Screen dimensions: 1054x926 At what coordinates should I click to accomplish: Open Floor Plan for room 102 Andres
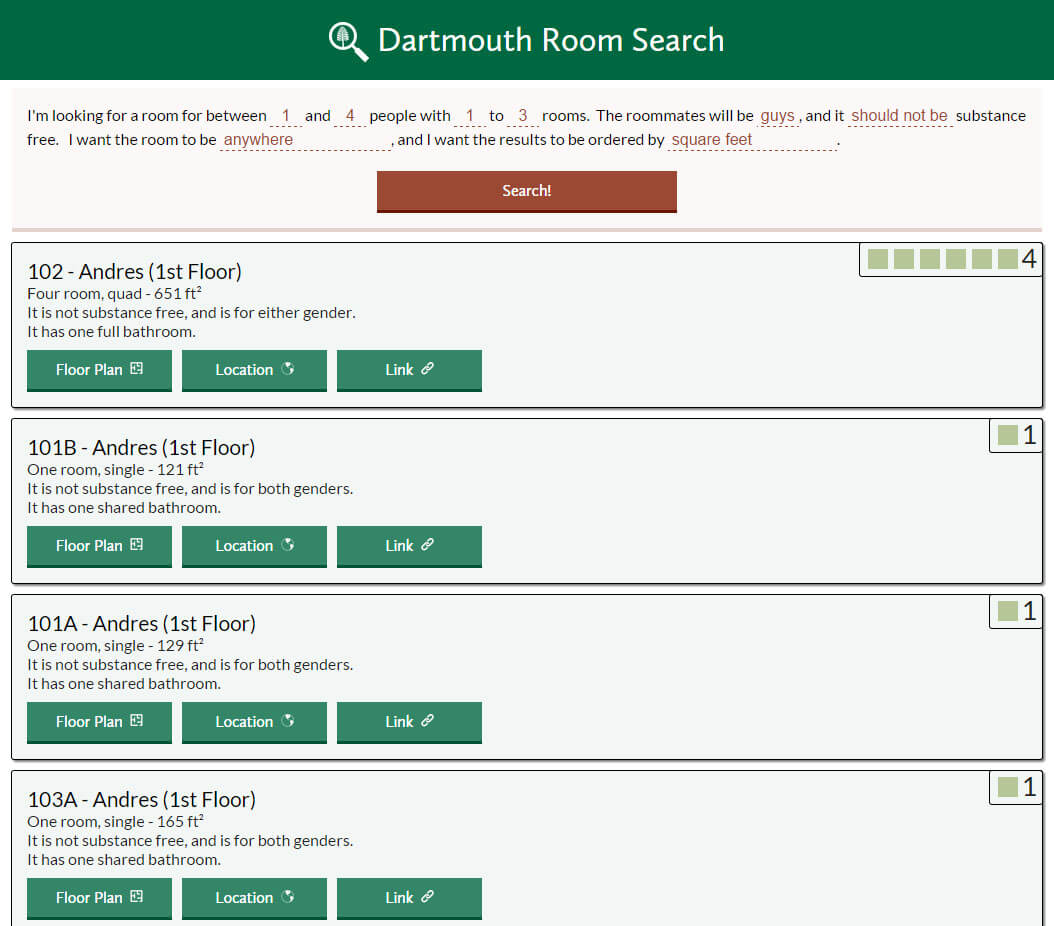(99, 370)
